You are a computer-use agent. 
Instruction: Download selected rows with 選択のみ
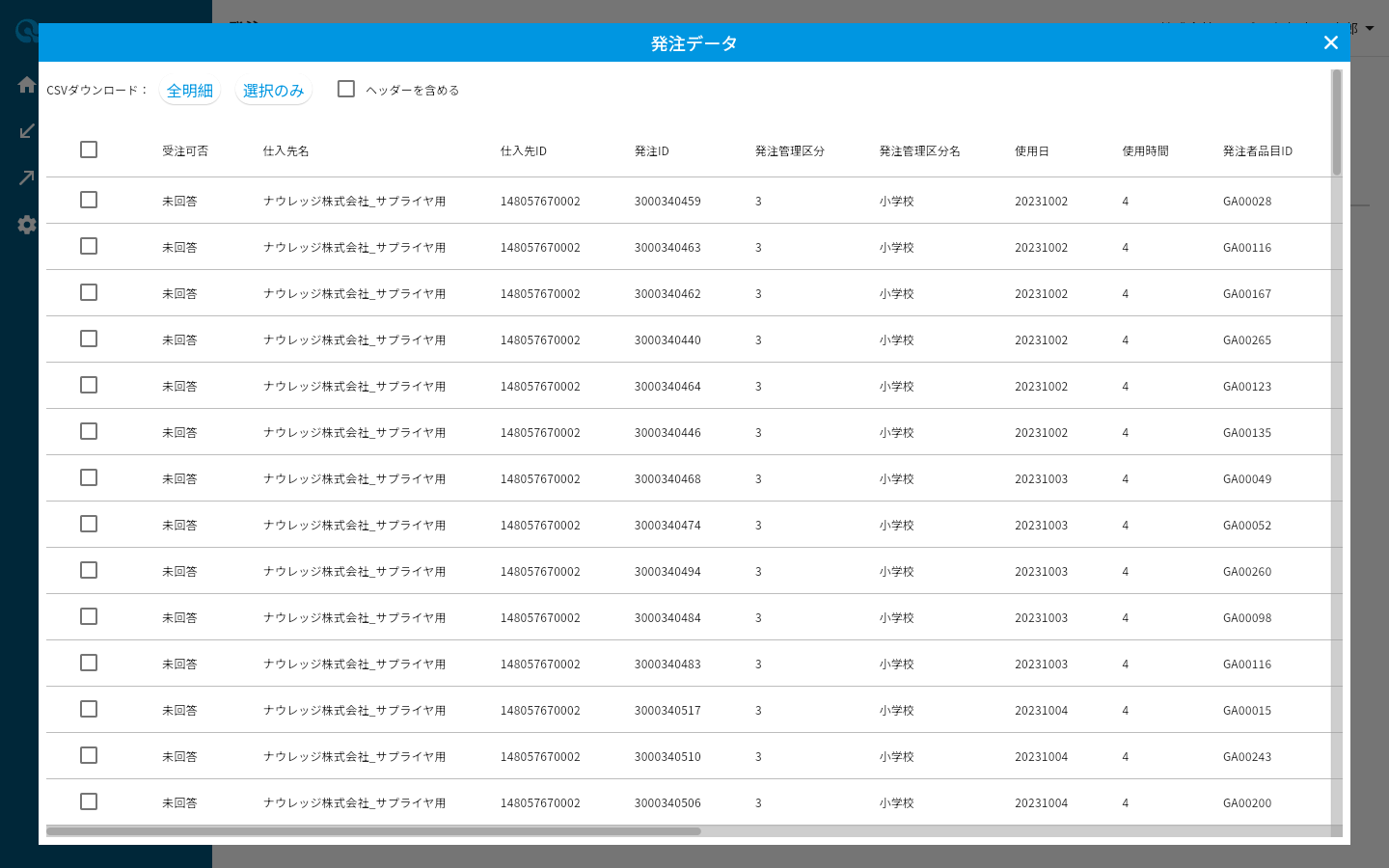point(274,91)
